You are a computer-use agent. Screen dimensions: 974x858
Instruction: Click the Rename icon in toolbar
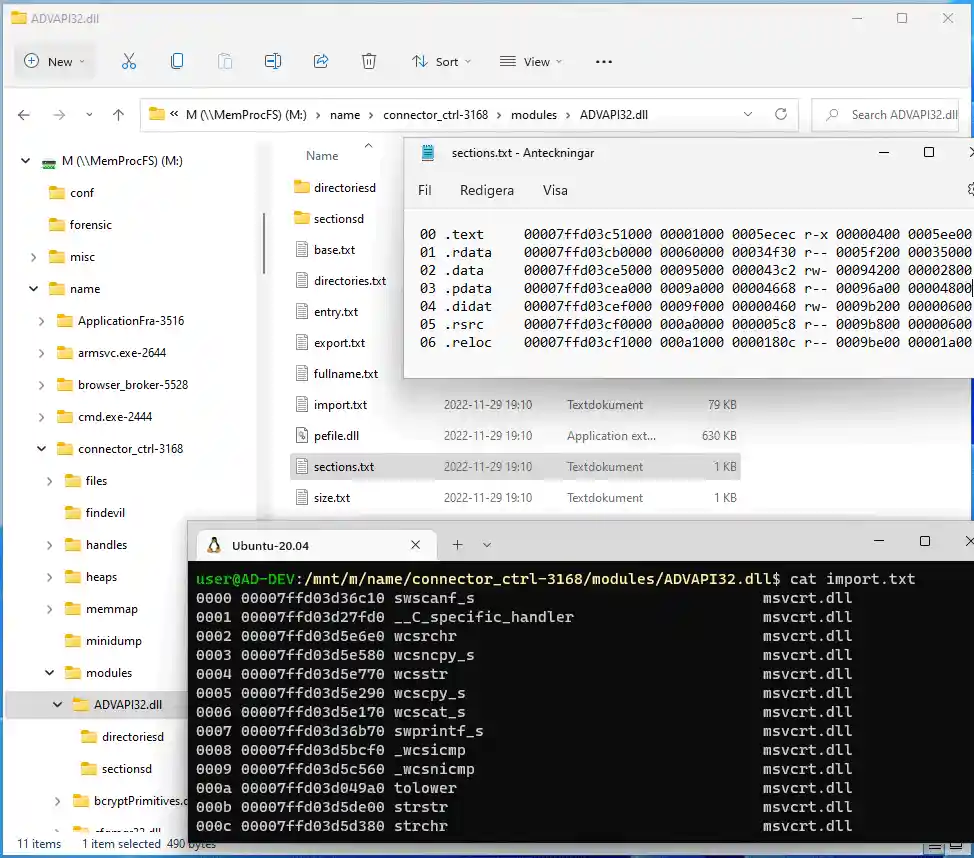coord(273,61)
